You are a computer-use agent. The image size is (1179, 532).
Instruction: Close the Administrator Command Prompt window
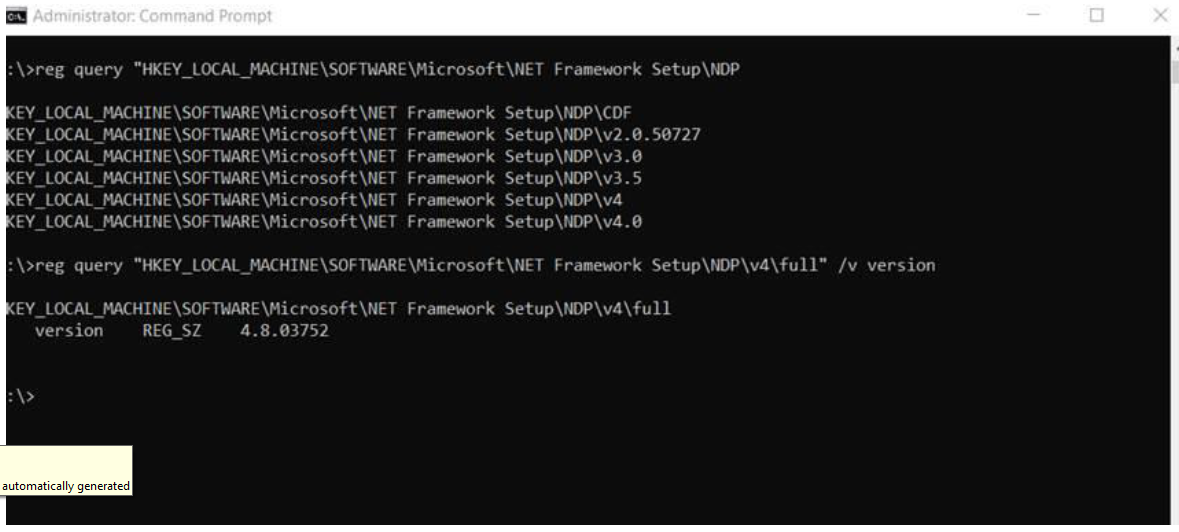[1160, 15]
